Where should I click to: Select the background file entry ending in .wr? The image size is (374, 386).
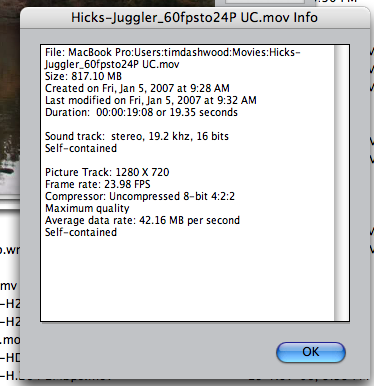point(10,250)
